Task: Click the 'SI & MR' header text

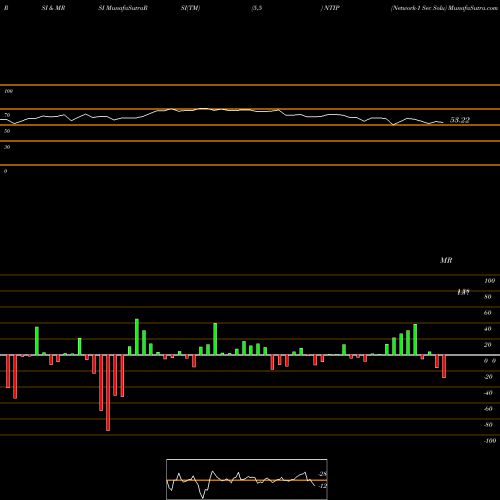Action: tap(53, 8)
